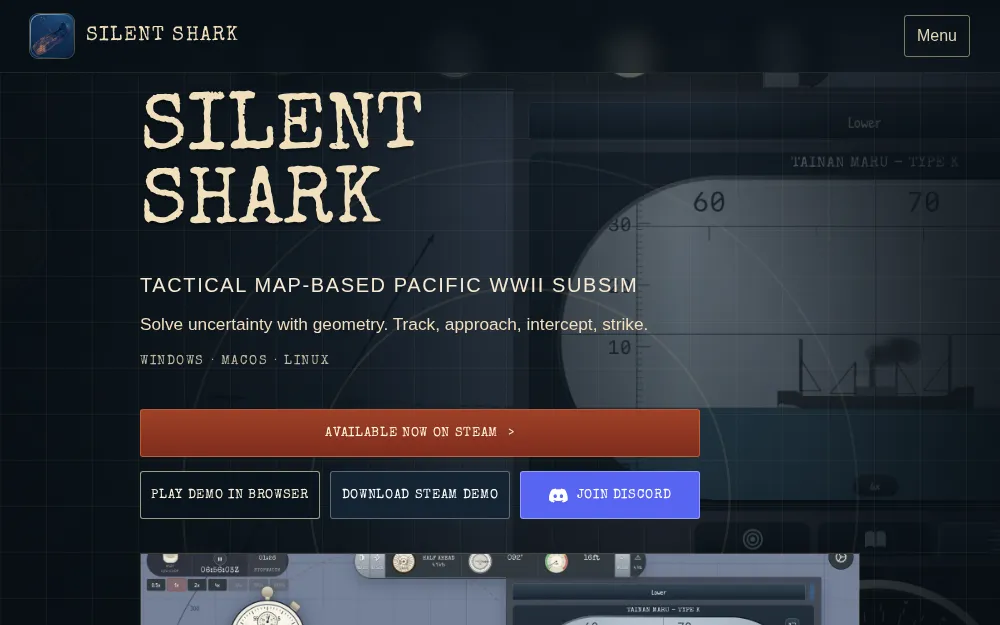
Task: Click the 'Windows · macOS · Linux' platforms line
Action: [x=235, y=360]
